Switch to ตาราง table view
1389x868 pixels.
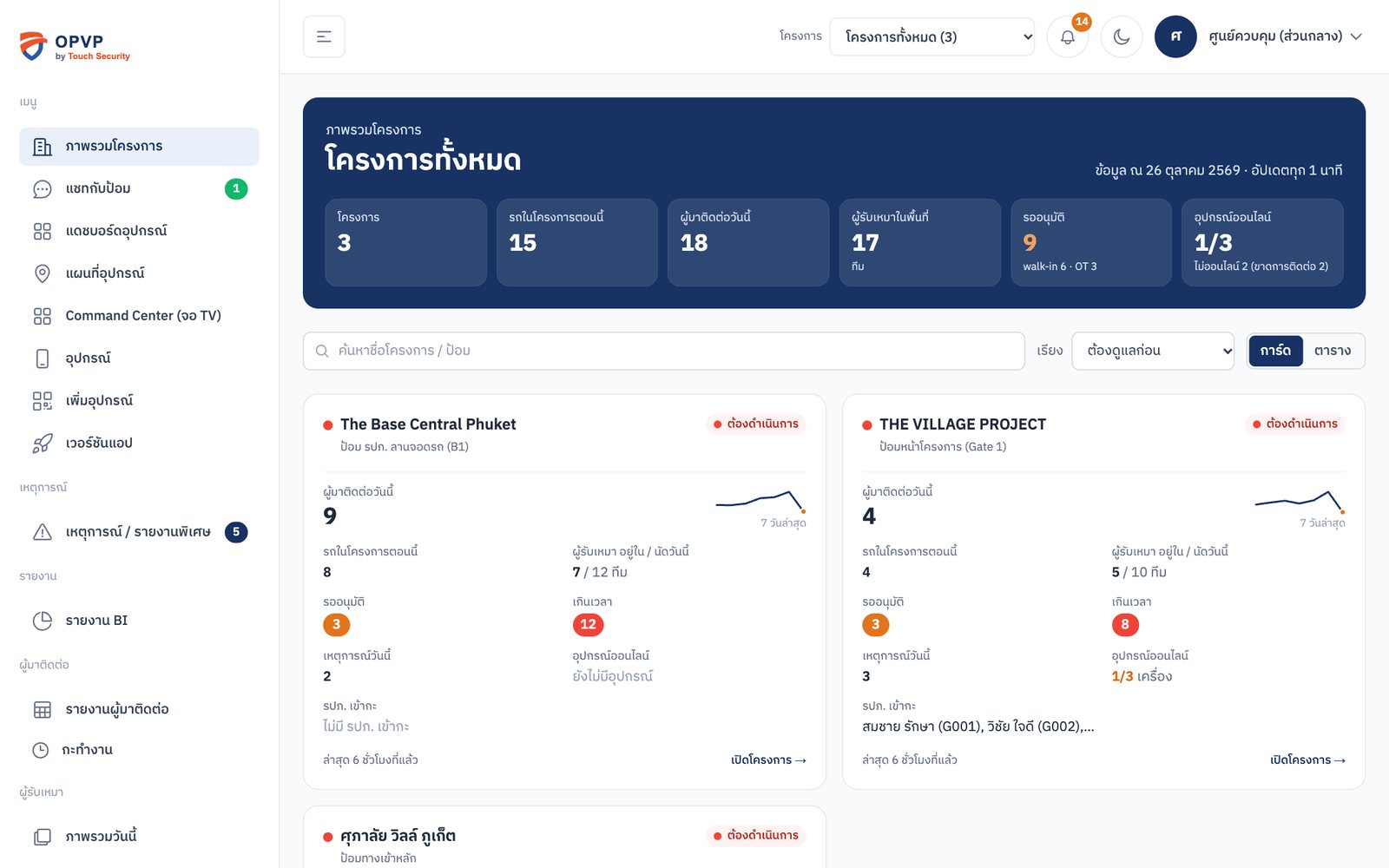coord(1333,351)
